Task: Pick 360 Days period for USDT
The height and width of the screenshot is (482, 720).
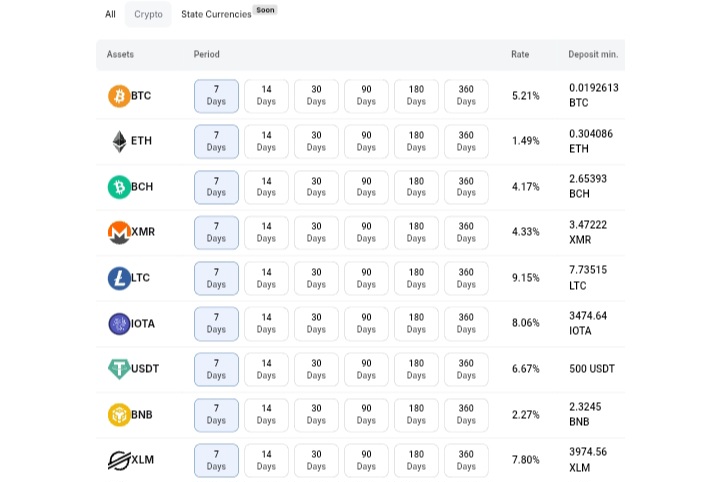Action: click(466, 369)
